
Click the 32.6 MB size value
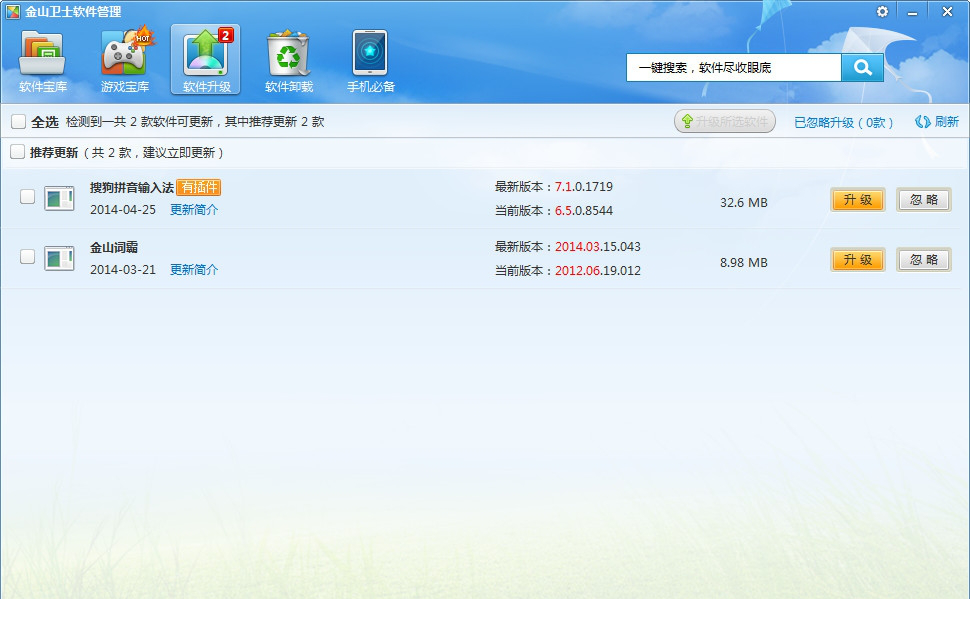tap(744, 202)
